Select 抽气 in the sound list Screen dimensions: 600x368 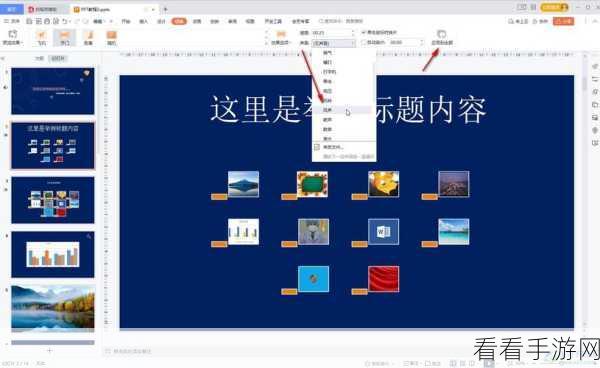click(x=328, y=53)
